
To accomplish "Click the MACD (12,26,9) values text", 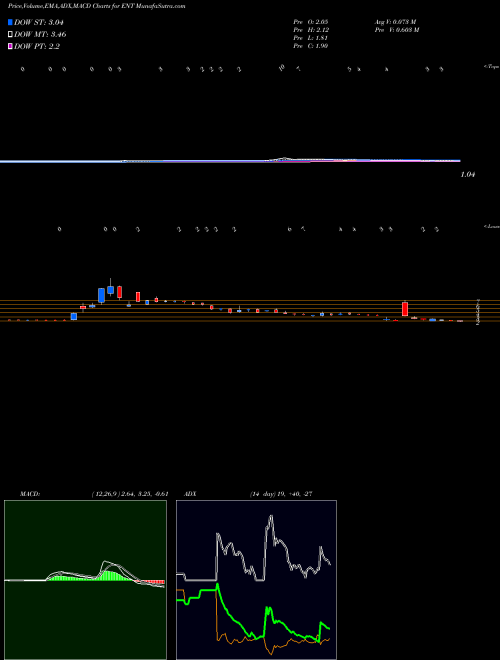I will pyautogui.click(x=130, y=494).
